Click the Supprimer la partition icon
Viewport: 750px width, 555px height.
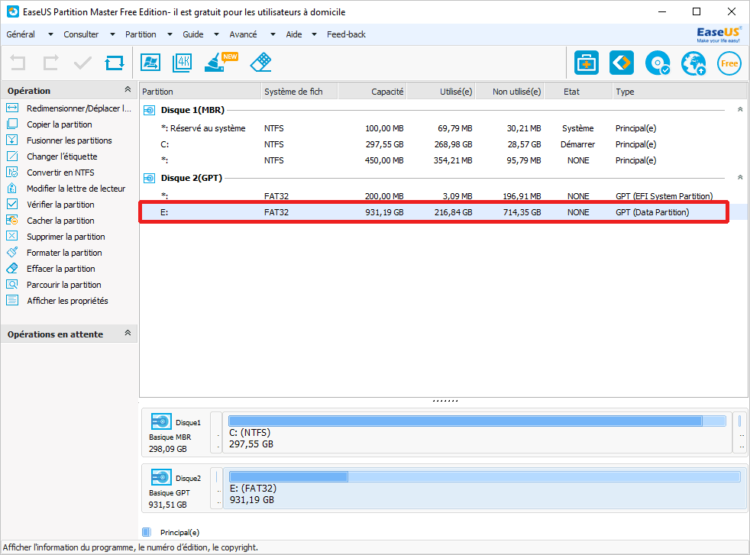click(12, 236)
